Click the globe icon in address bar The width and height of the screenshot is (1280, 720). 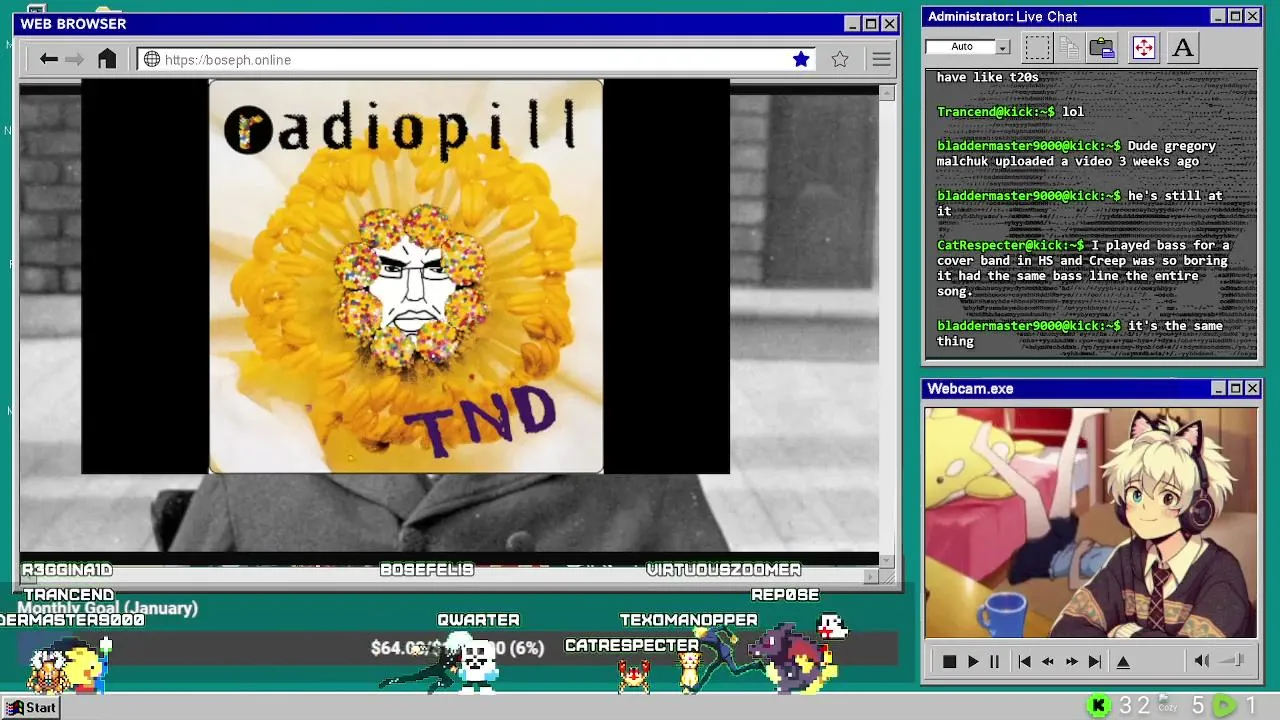coord(152,59)
